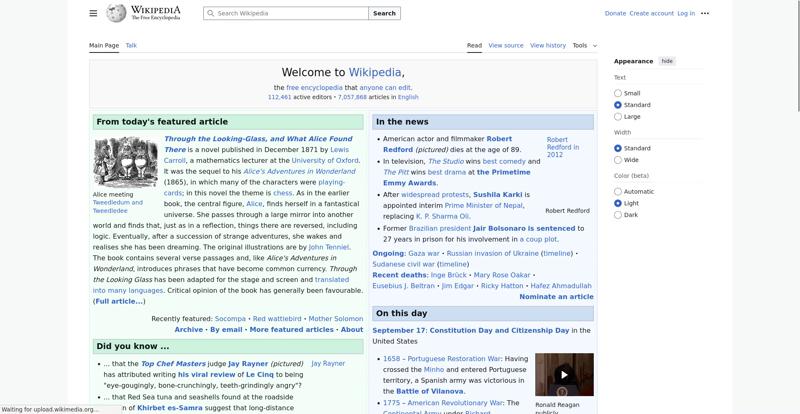Open Alice's Adventures in Wonderland link
The height and width of the screenshot is (414, 800).
[x=299, y=172]
